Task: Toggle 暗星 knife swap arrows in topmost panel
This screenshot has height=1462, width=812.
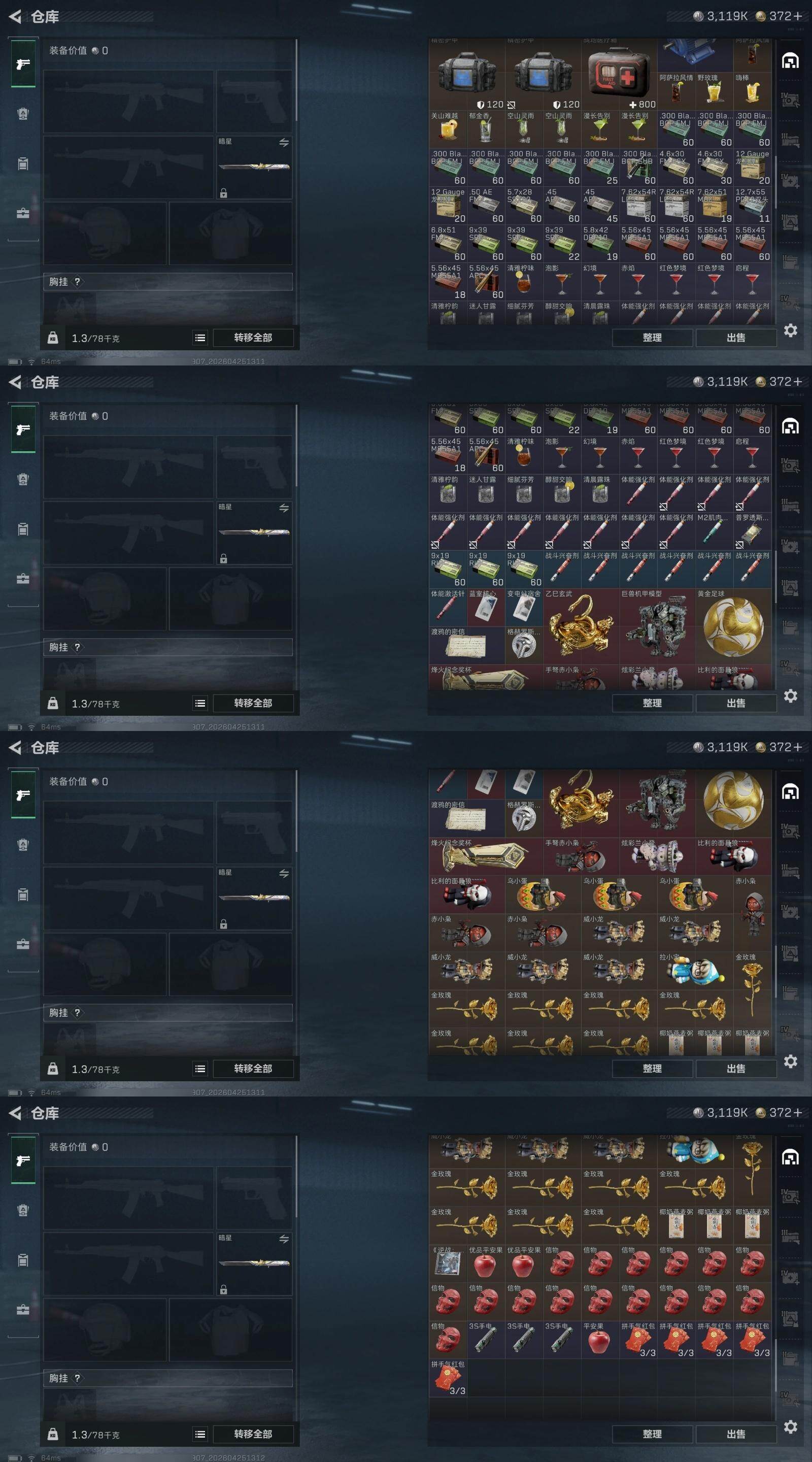Action: (x=284, y=143)
